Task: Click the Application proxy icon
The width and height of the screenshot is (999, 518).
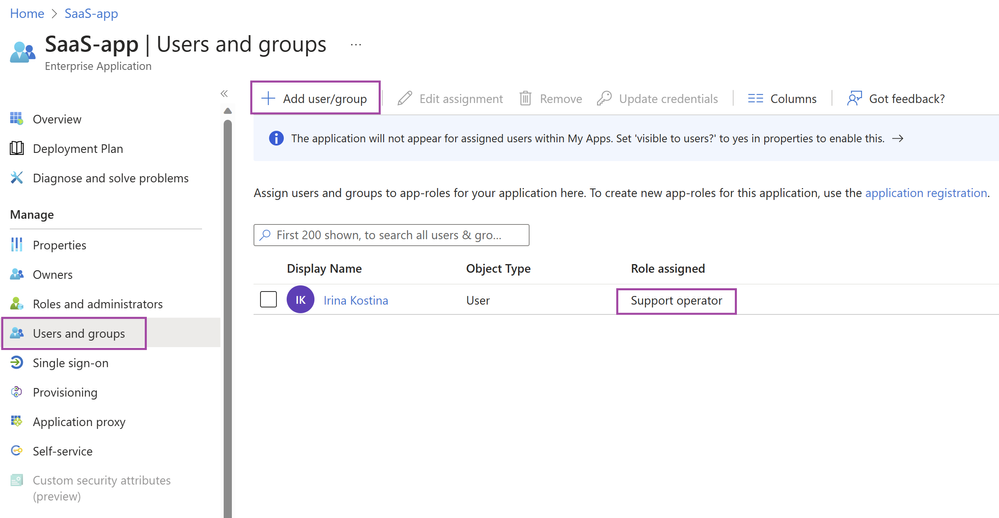Action: [x=17, y=421]
